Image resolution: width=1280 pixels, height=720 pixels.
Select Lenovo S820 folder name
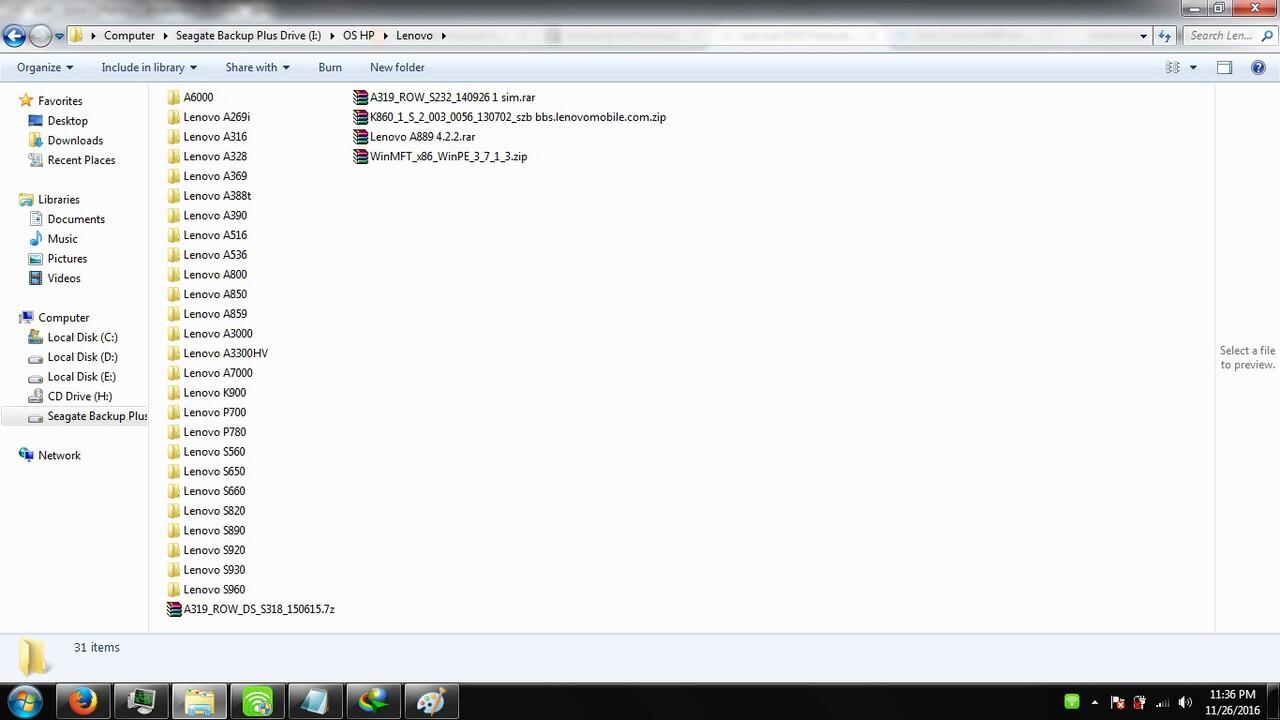coord(214,511)
